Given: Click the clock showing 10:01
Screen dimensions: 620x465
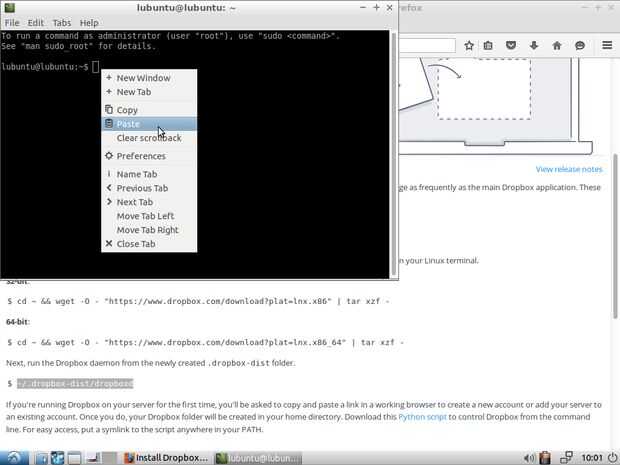Looking at the screenshot, I should 592,458.
